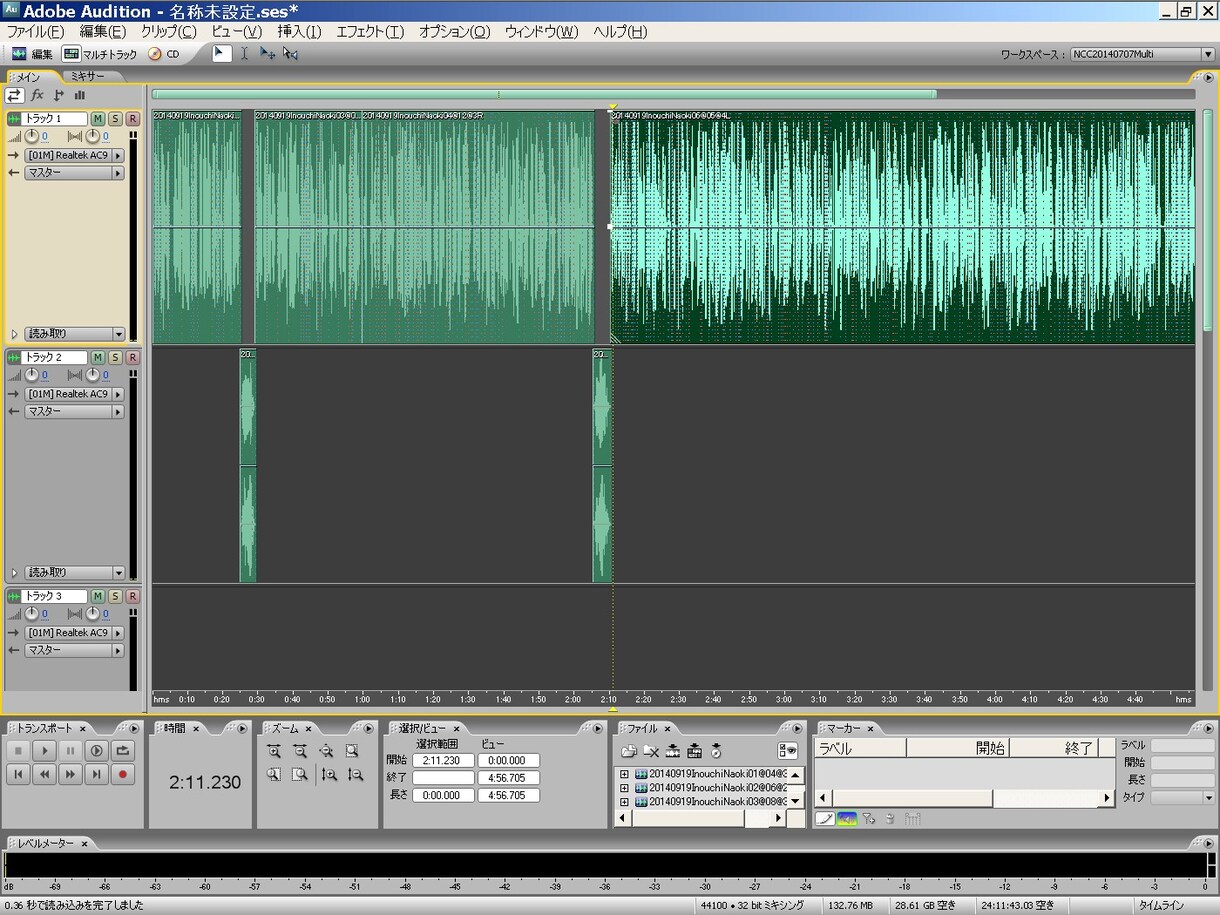
Task: Switch to the ミキサー tab
Action: [x=89, y=76]
